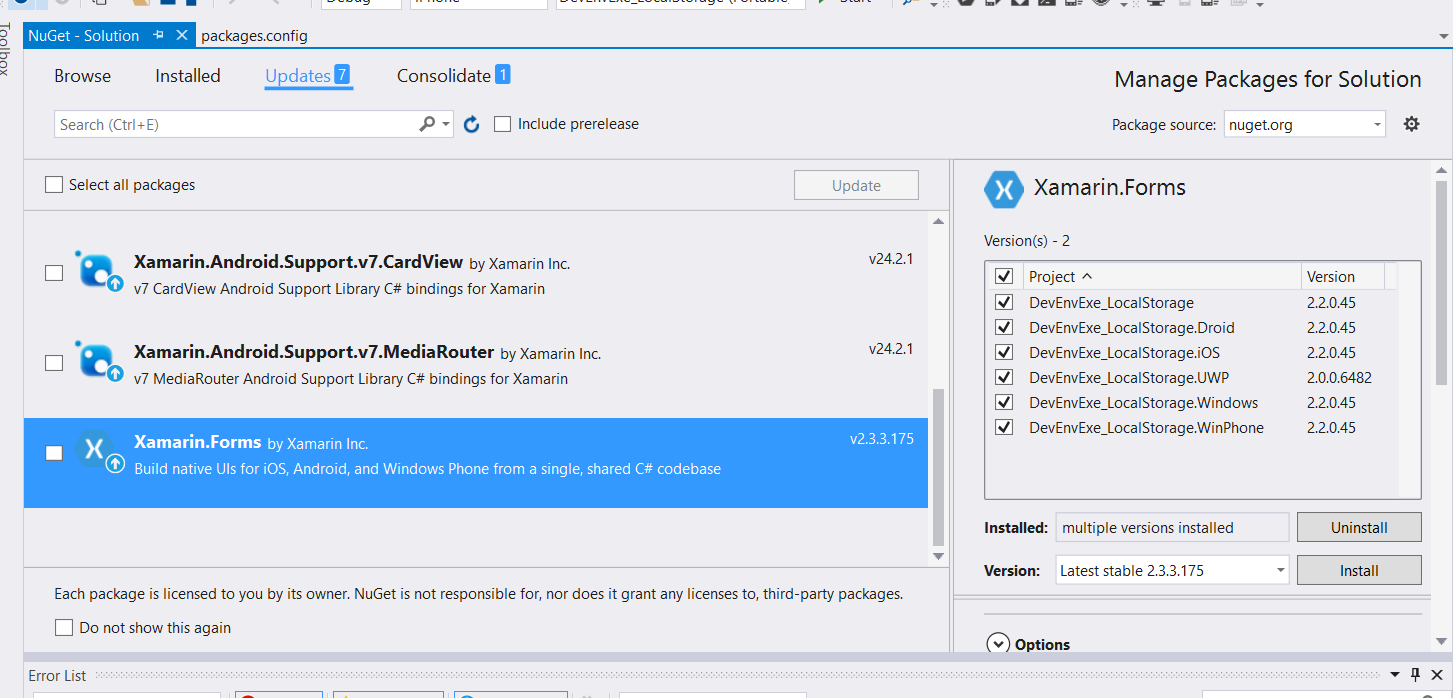Open the Package source dropdown
The image size is (1453, 698).
point(1377,125)
